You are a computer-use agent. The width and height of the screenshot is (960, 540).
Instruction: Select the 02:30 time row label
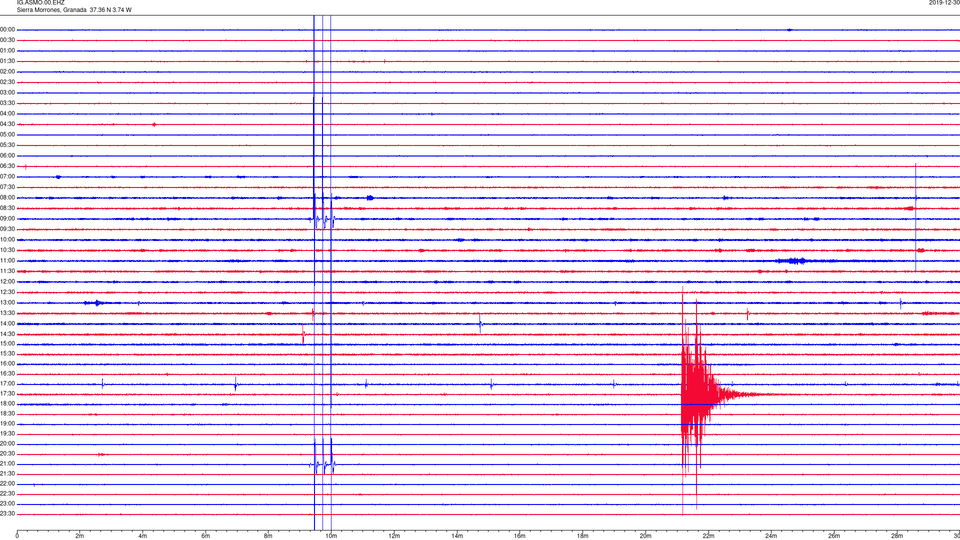click(7, 82)
